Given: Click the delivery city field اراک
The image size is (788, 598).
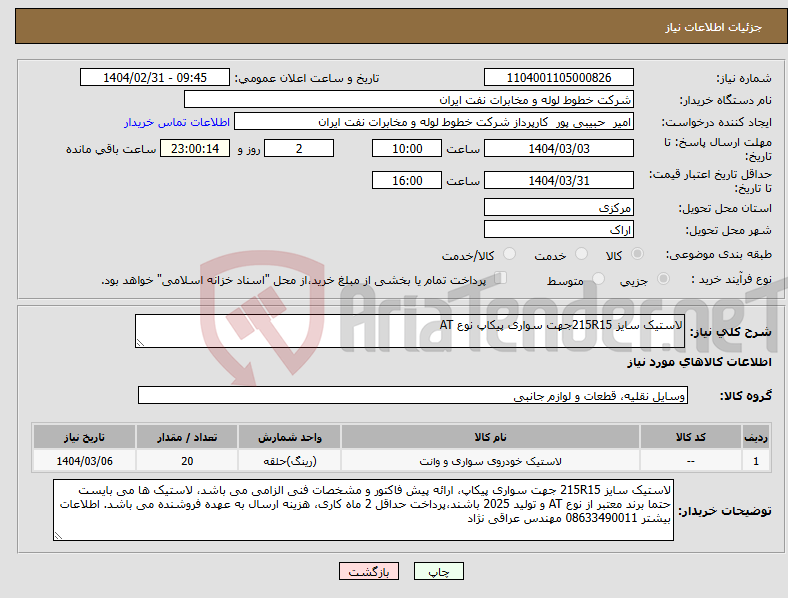Looking at the screenshot, I should pyautogui.click(x=558, y=229).
